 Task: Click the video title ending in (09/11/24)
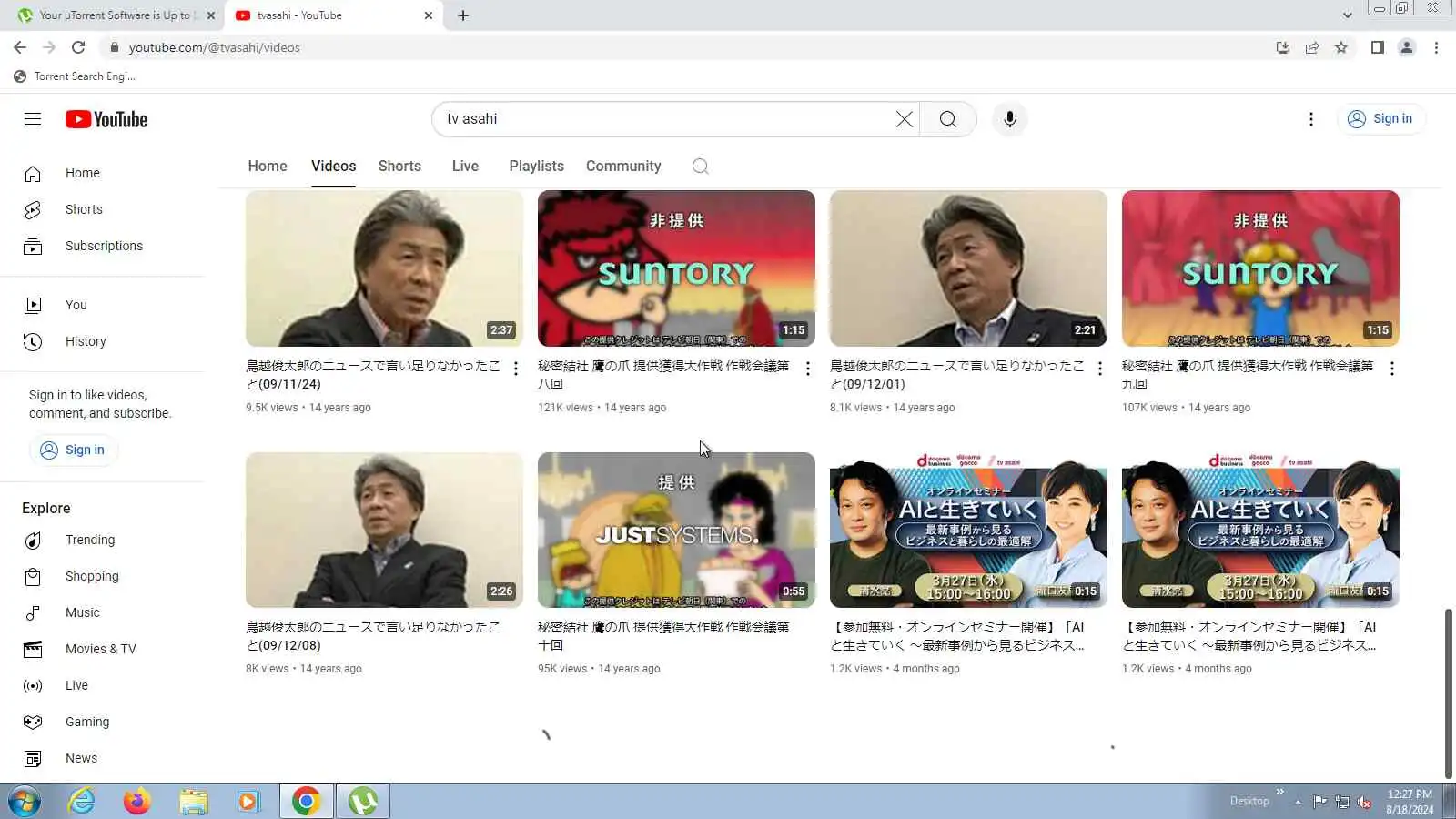point(373,375)
